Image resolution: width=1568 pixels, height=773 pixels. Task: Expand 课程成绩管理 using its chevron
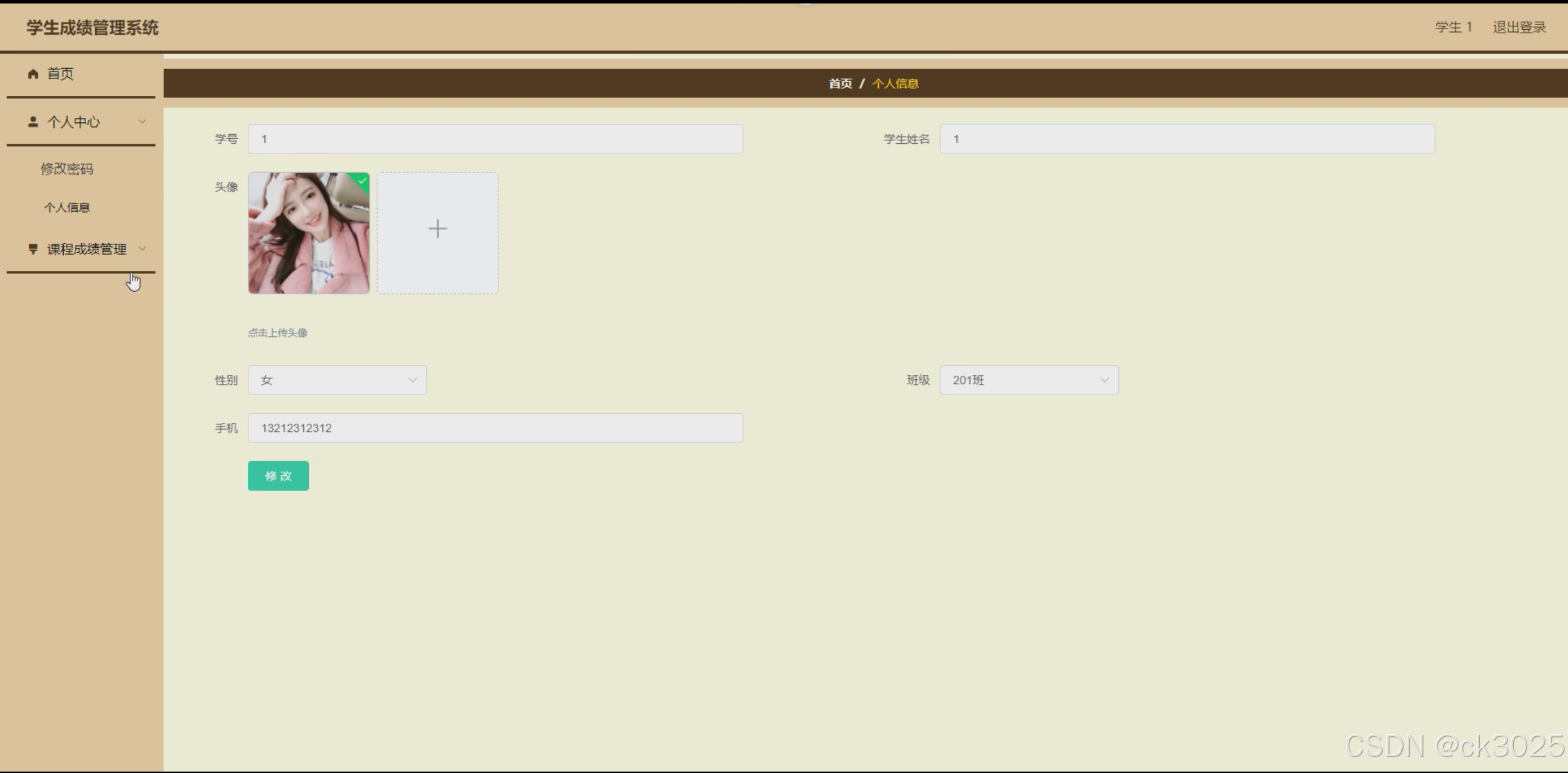coord(142,249)
